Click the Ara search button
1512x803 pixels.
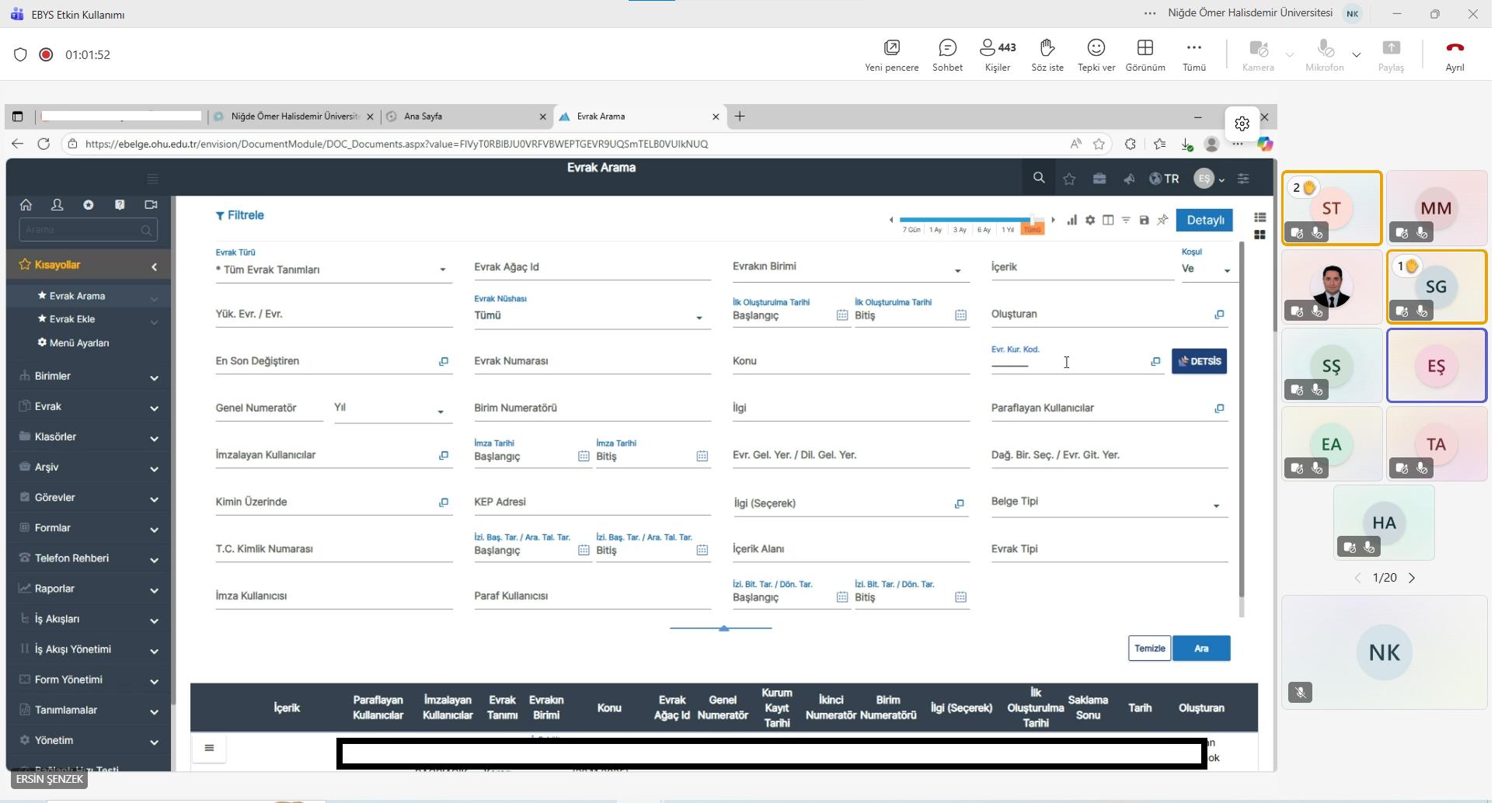point(1200,648)
